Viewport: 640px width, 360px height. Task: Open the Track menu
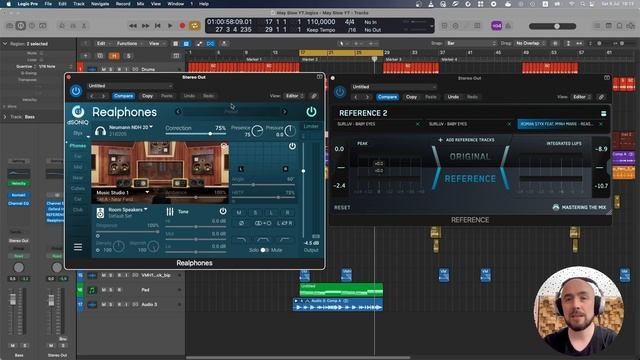click(79, 4)
